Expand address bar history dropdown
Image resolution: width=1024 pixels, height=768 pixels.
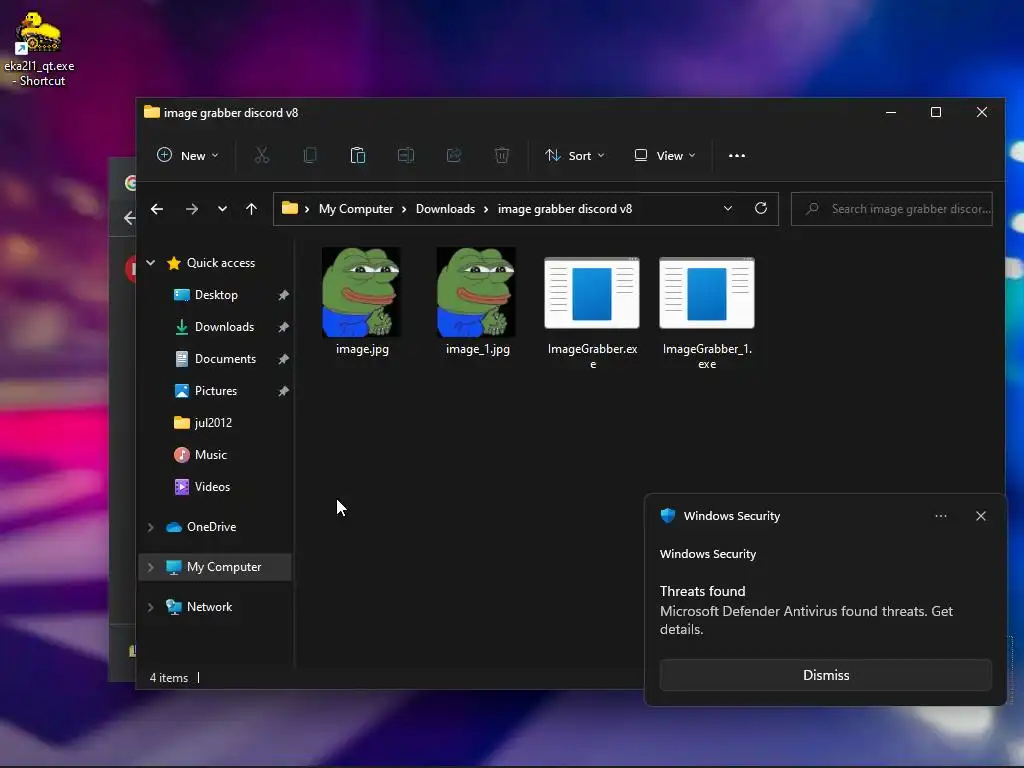coord(728,208)
